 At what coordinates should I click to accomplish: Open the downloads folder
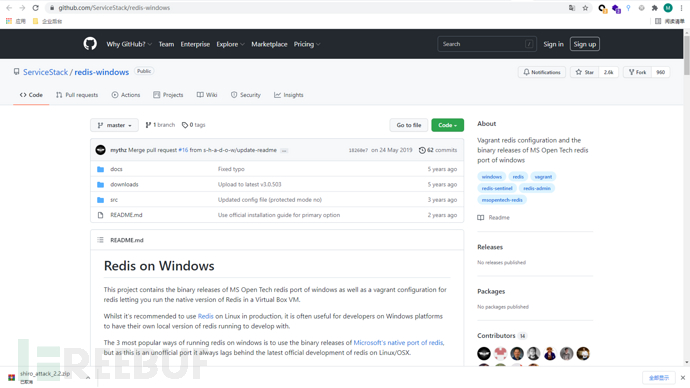(124, 184)
